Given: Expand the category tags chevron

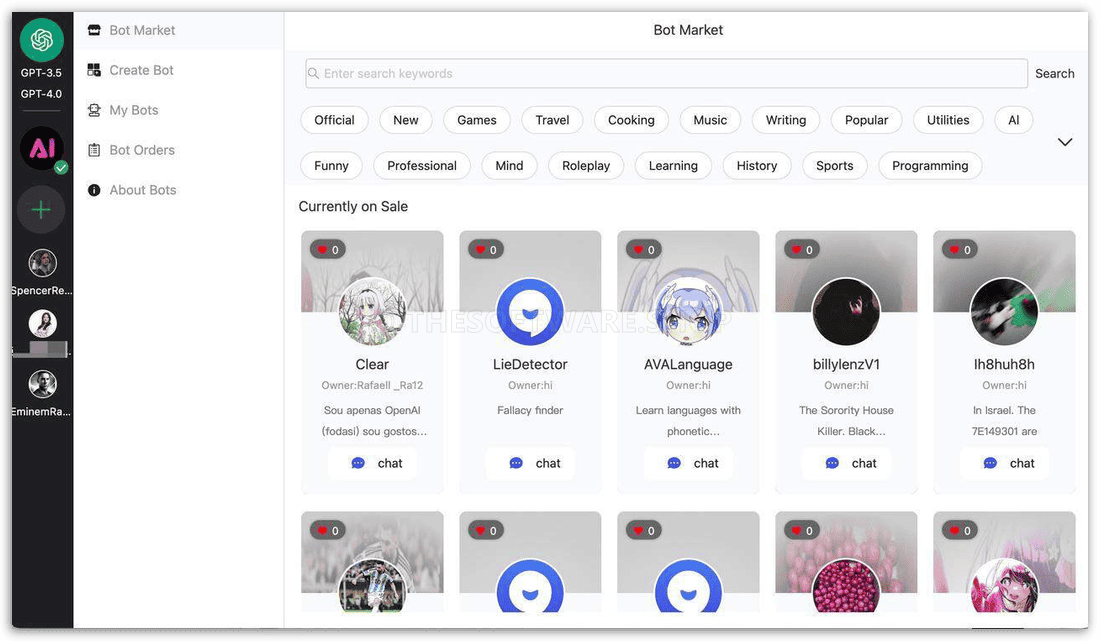Looking at the screenshot, I should tap(1064, 142).
